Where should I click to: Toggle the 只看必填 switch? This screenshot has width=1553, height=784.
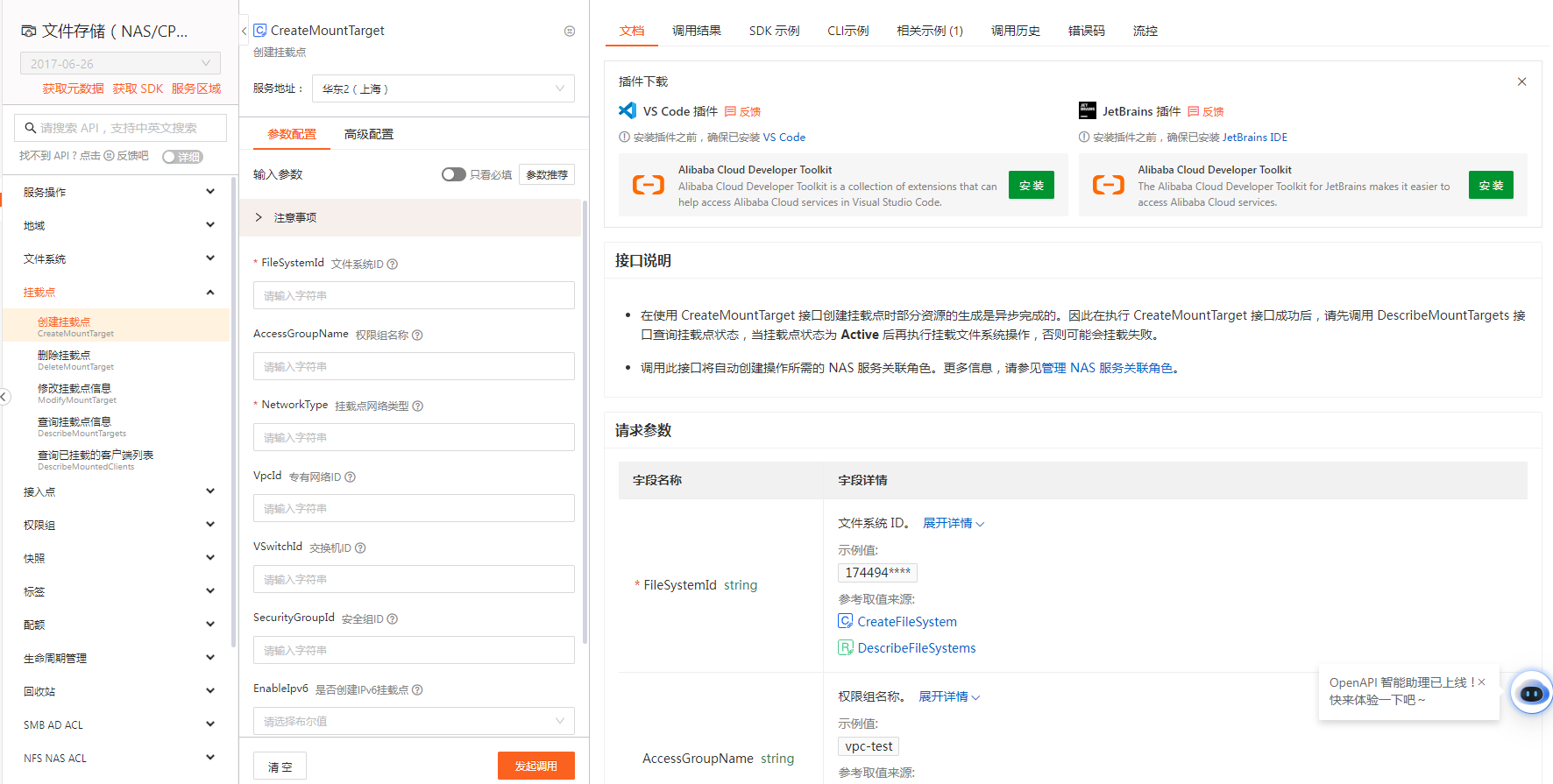(453, 174)
